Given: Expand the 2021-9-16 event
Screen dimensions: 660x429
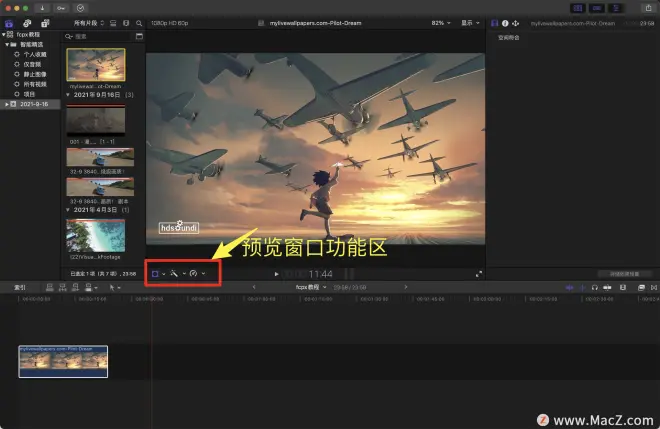Looking at the screenshot, I should 6,104.
